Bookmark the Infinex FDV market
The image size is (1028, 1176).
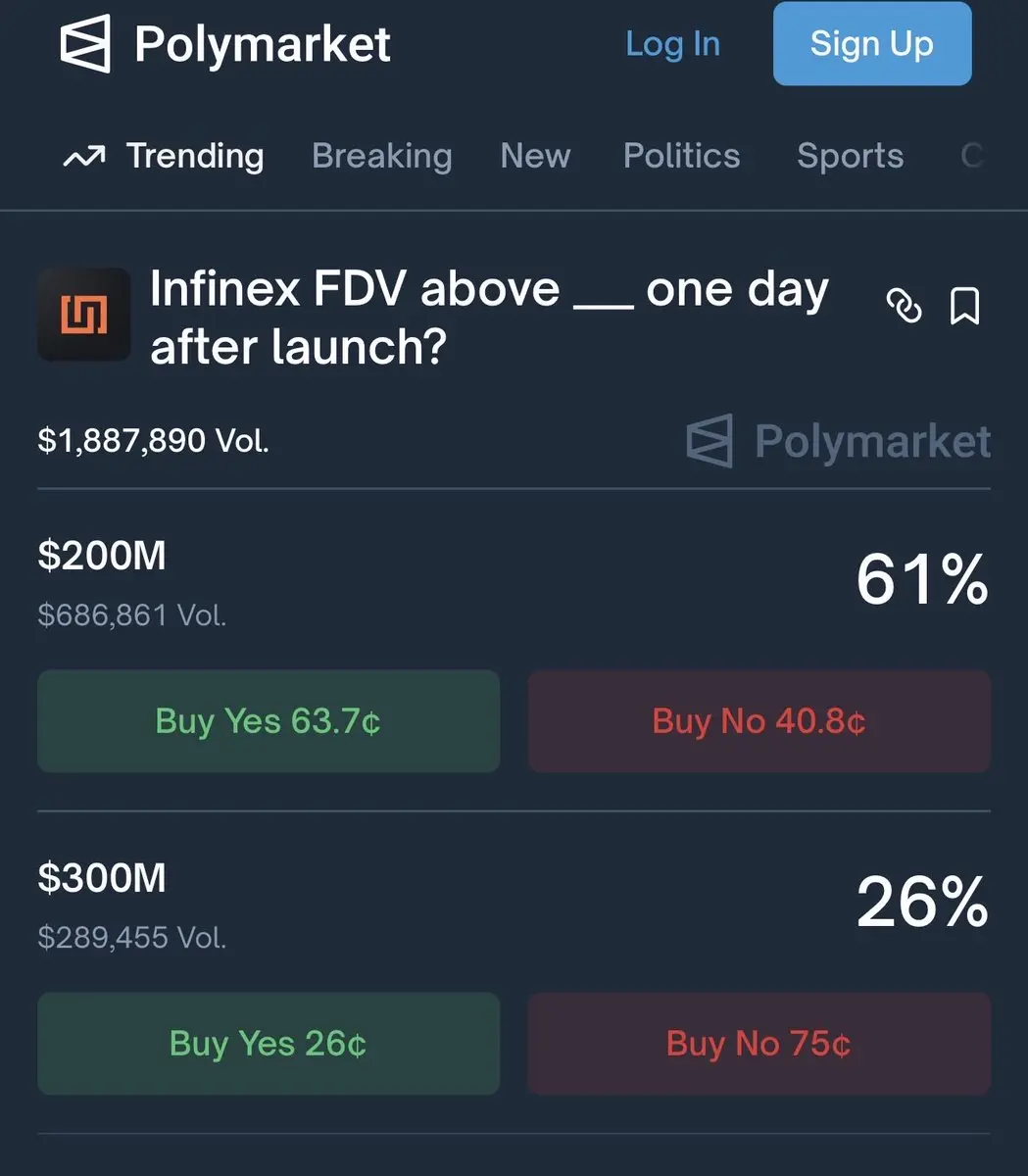964,306
